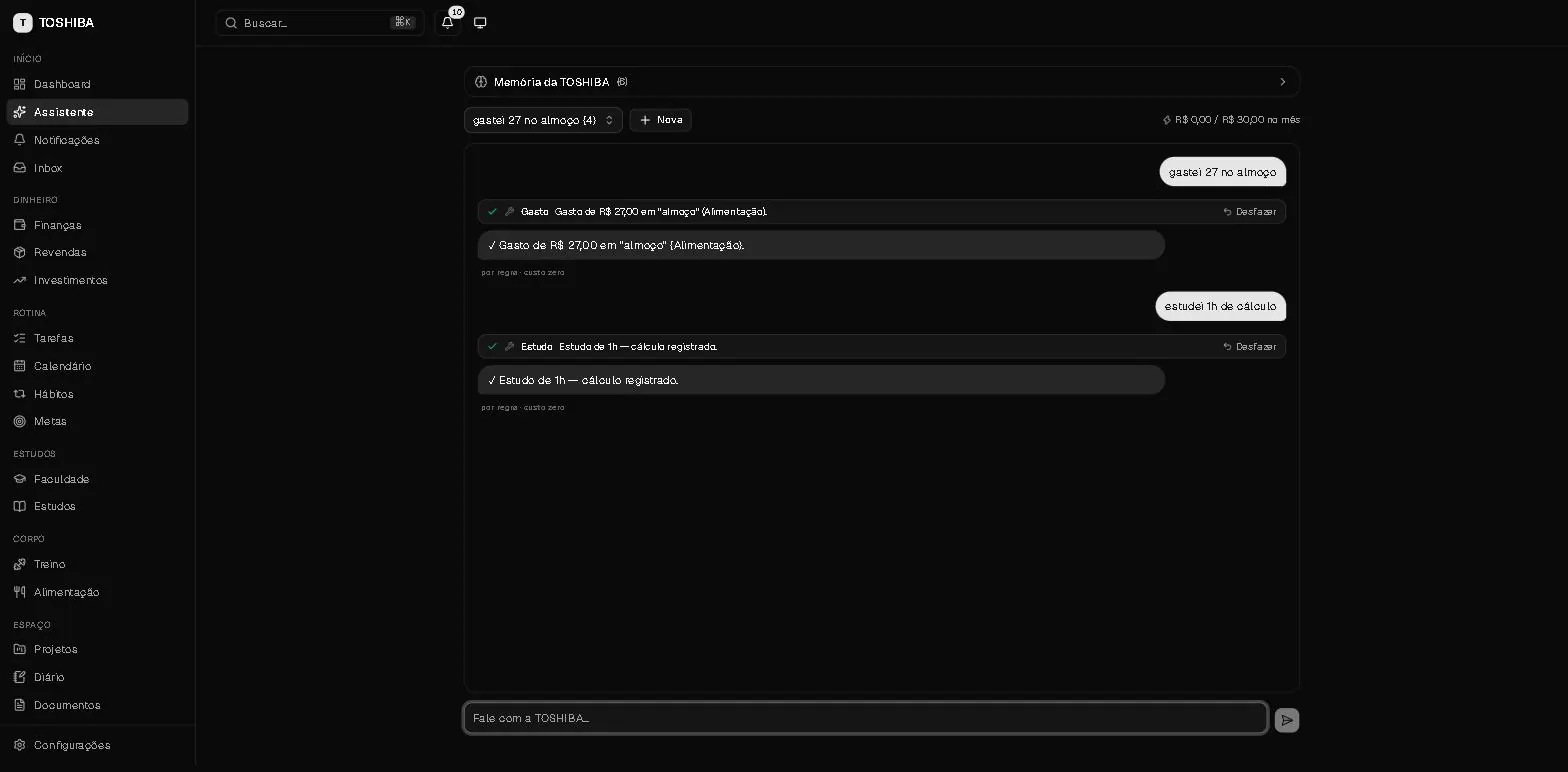1568x772 pixels.
Task: Click the monitor display icon in top bar
Action: pyautogui.click(x=480, y=22)
